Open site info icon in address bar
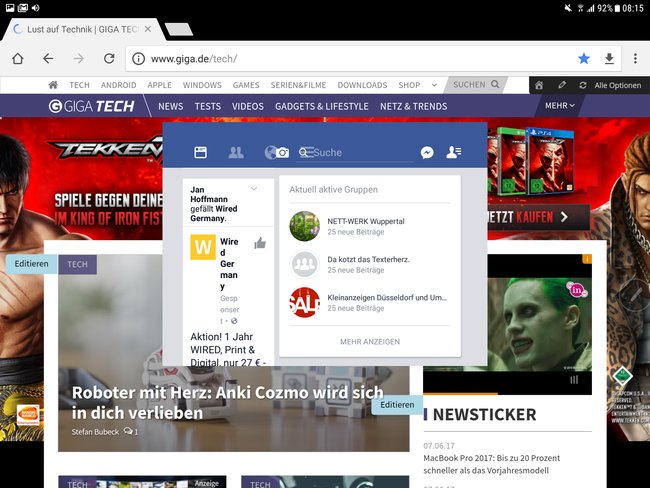650x488 pixels. click(x=138, y=59)
